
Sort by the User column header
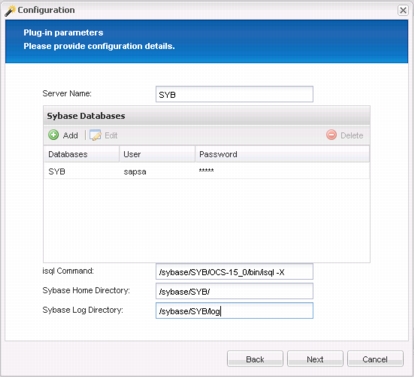157,154
